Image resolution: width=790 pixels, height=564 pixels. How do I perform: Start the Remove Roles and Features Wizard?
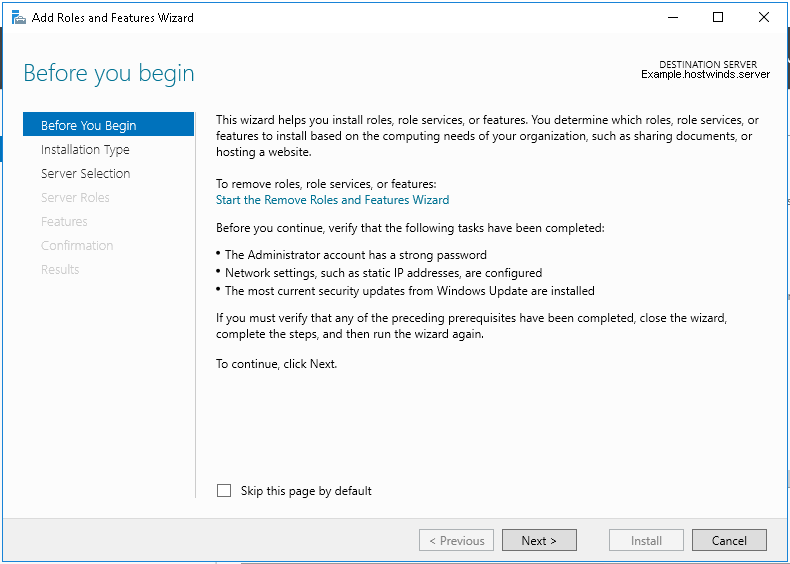click(332, 200)
